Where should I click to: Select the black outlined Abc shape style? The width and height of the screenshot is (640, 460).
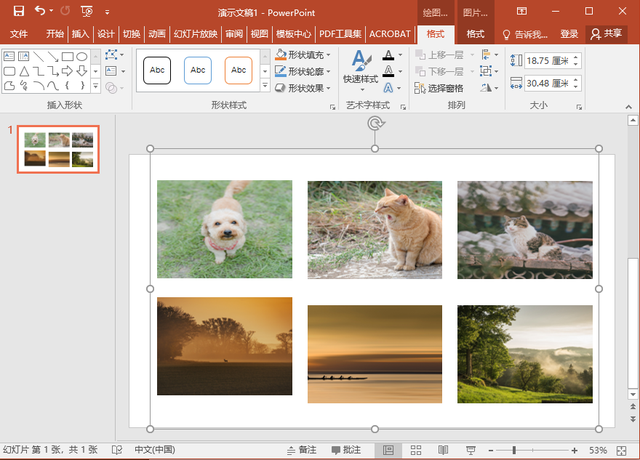coord(156,70)
